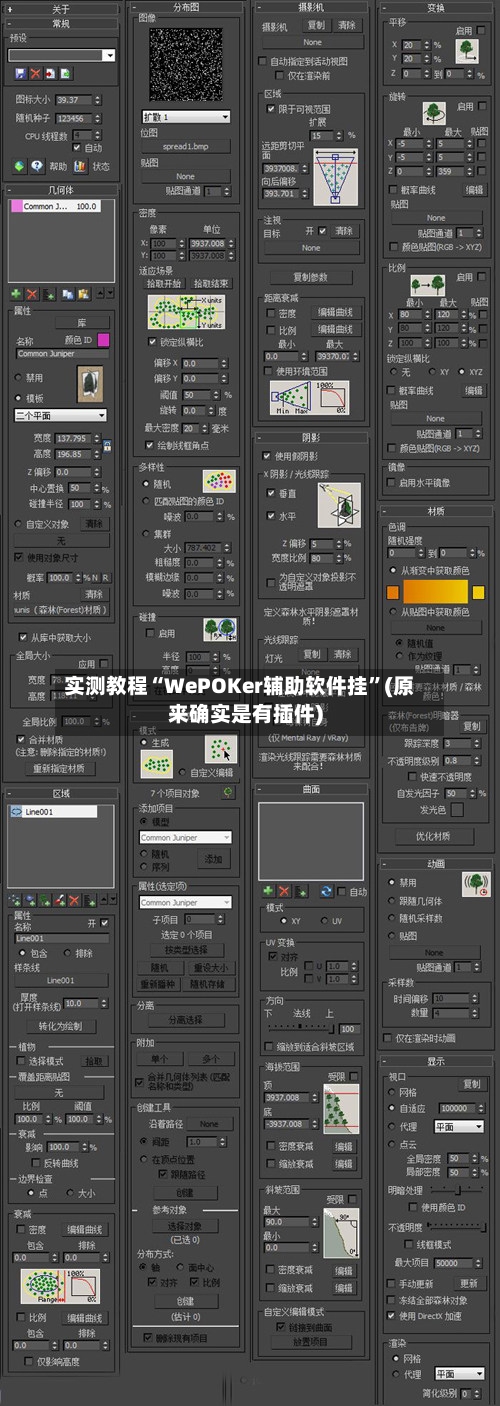Open the 帮助 help question-mark icon
This screenshot has width=500, height=1406.
click(x=40, y=166)
